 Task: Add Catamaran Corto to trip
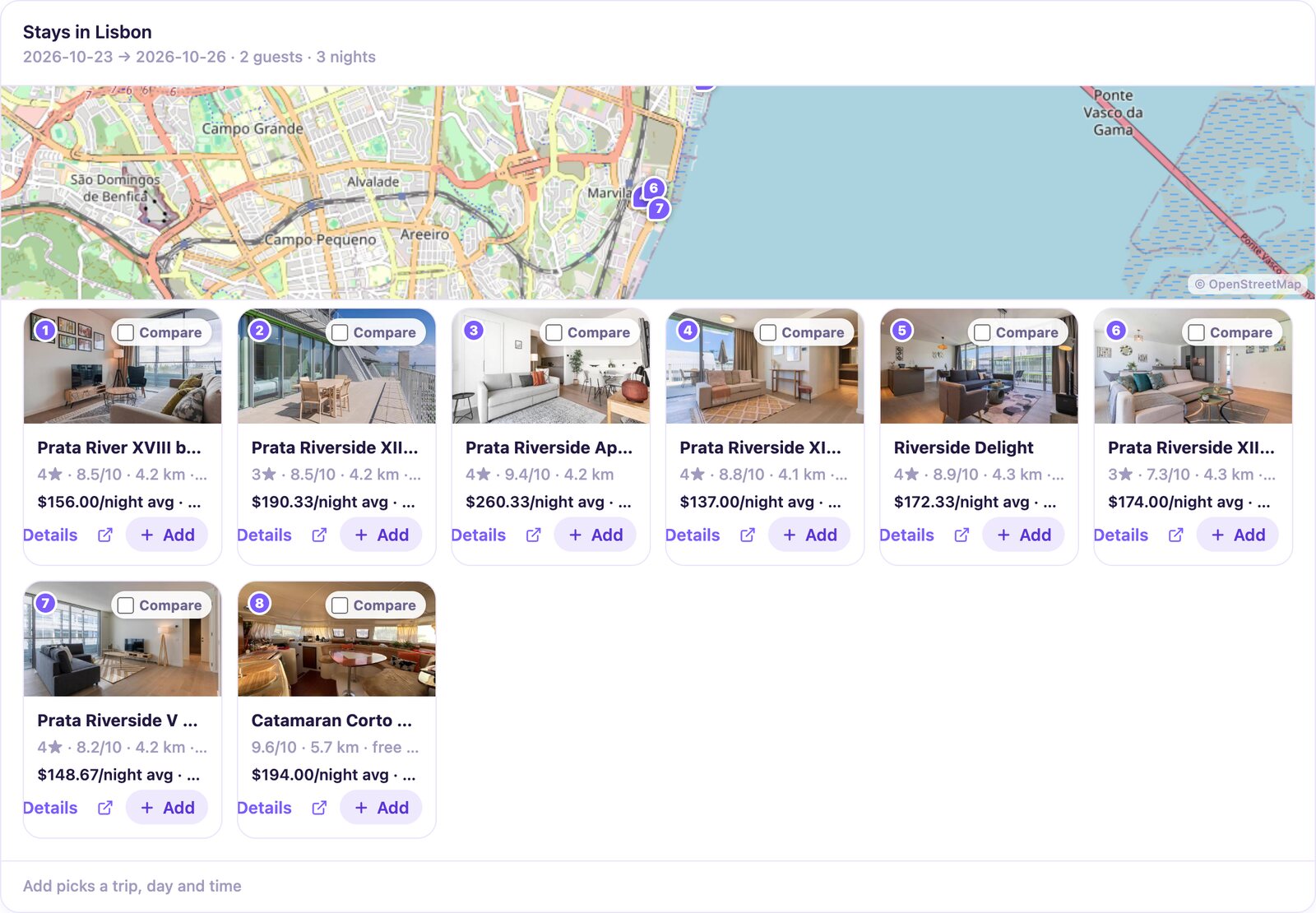tap(381, 808)
